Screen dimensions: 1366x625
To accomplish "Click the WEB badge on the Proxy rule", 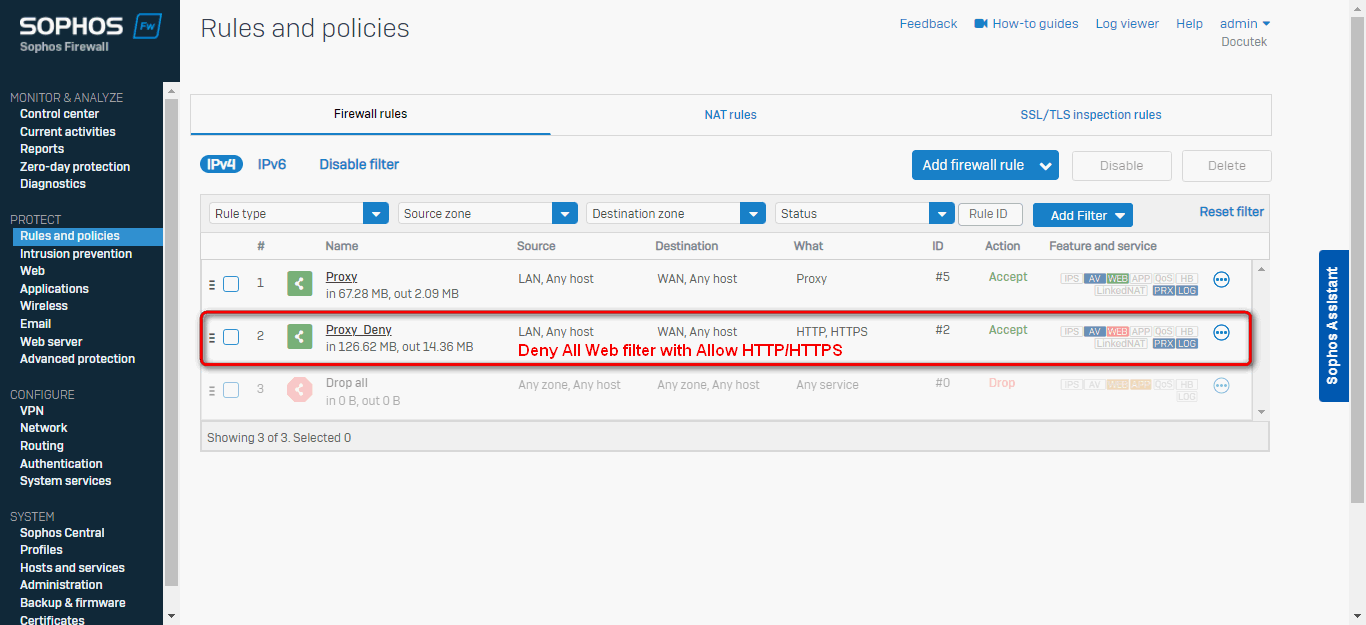I will point(1117,278).
